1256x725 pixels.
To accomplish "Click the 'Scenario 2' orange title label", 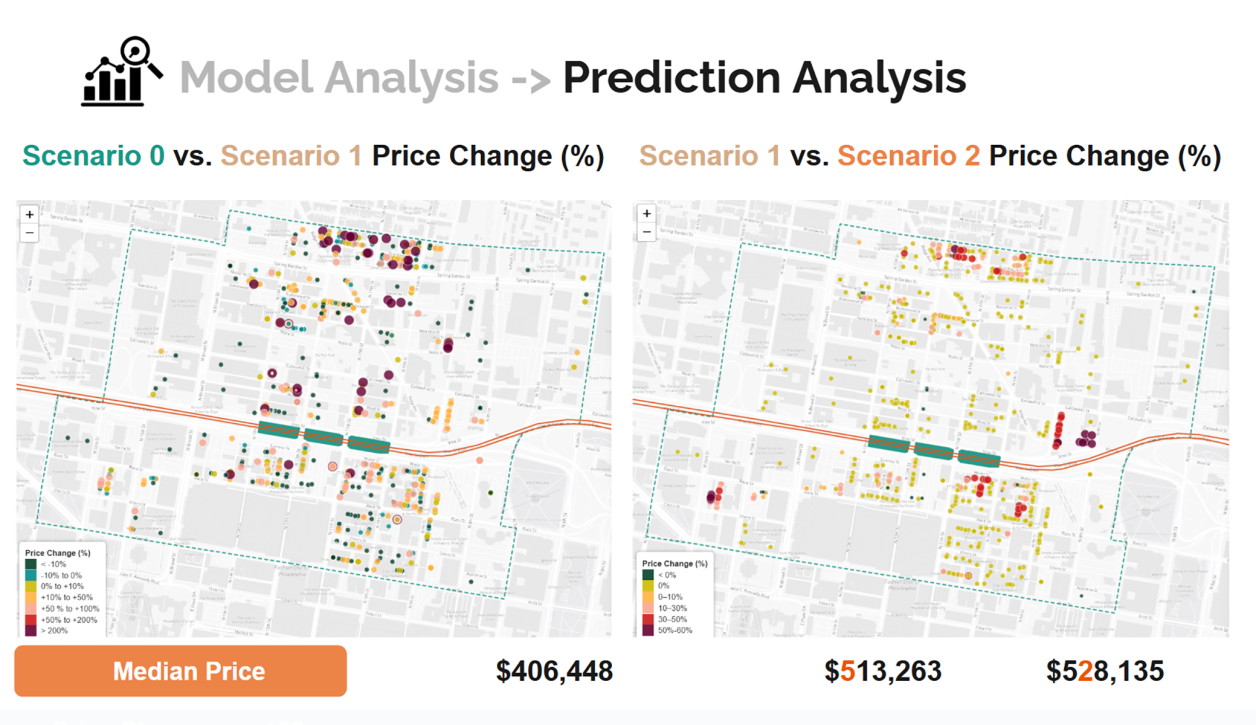I will coord(909,156).
